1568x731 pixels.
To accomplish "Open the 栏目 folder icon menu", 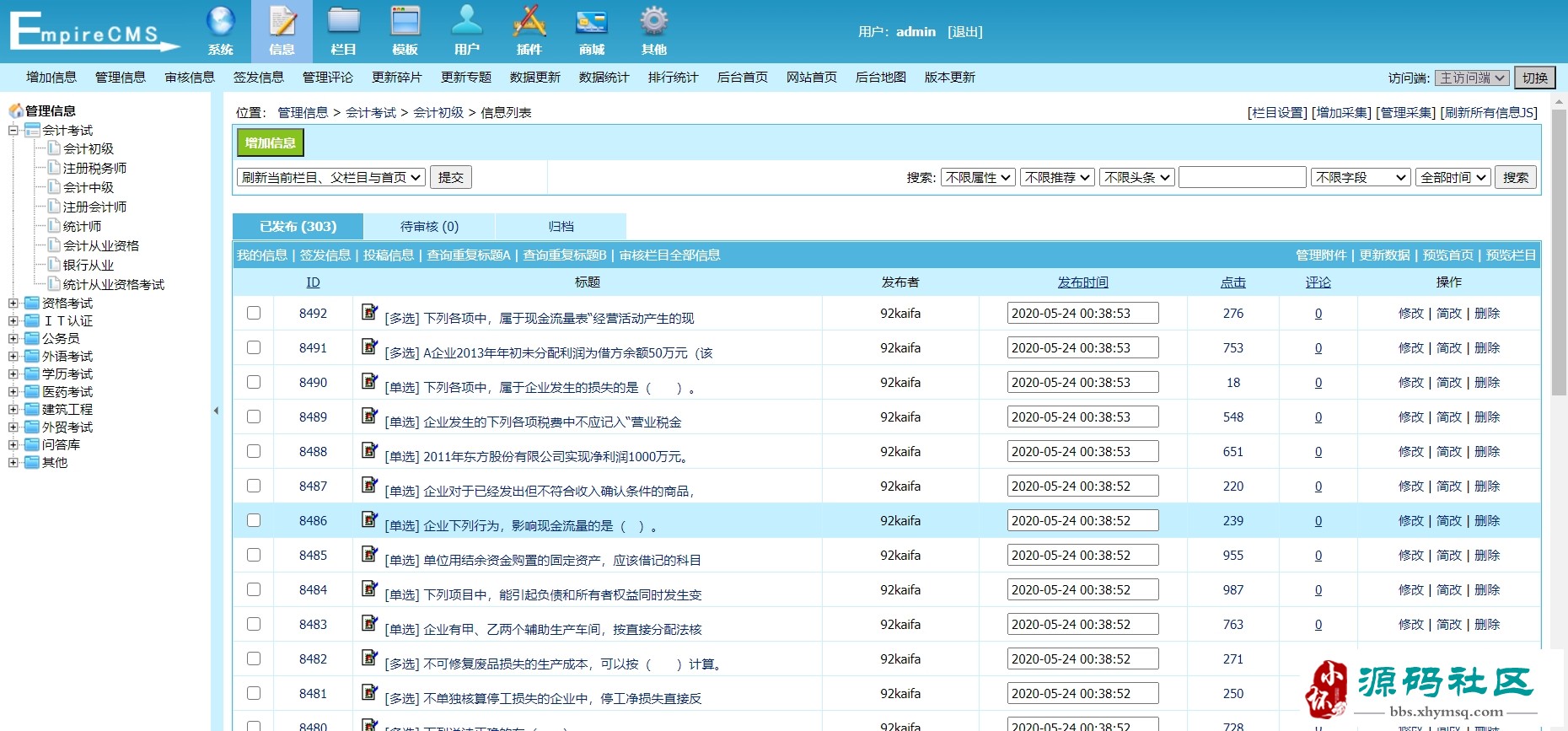I will (x=343, y=31).
